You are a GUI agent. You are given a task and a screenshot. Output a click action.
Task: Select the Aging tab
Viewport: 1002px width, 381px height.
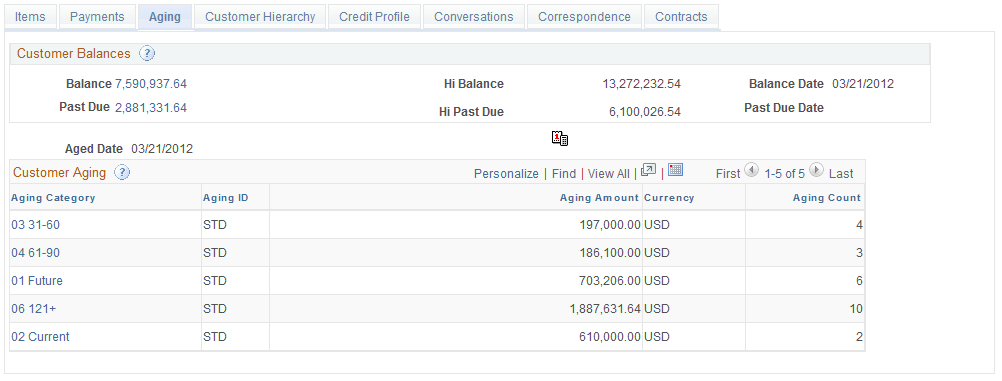coord(165,17)
